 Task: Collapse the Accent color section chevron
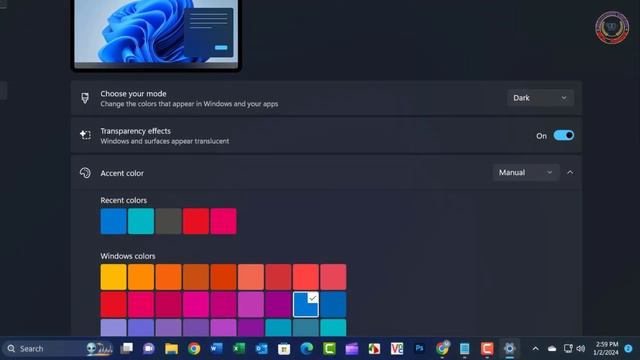pyautogui.click(x=570, y=173)
